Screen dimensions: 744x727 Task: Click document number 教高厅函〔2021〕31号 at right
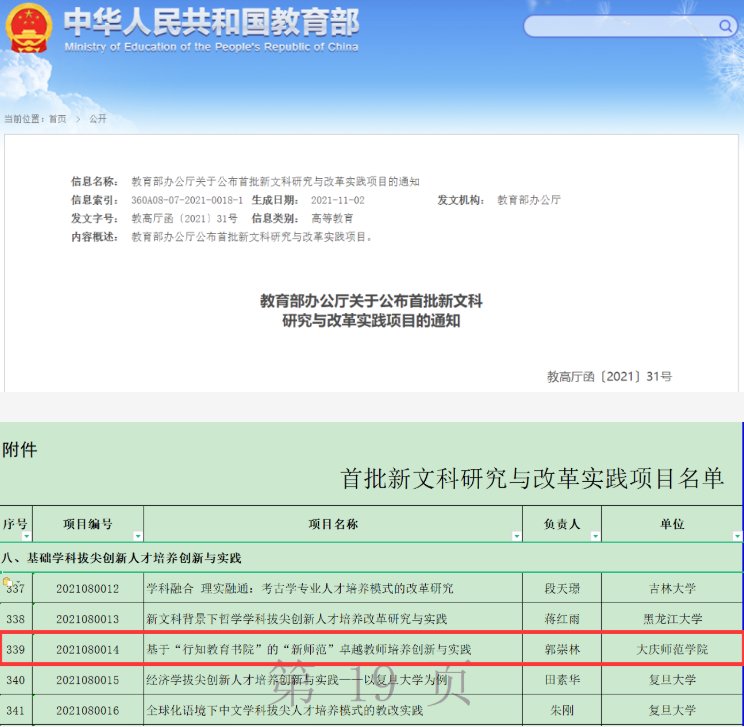(x=609, y=376)
